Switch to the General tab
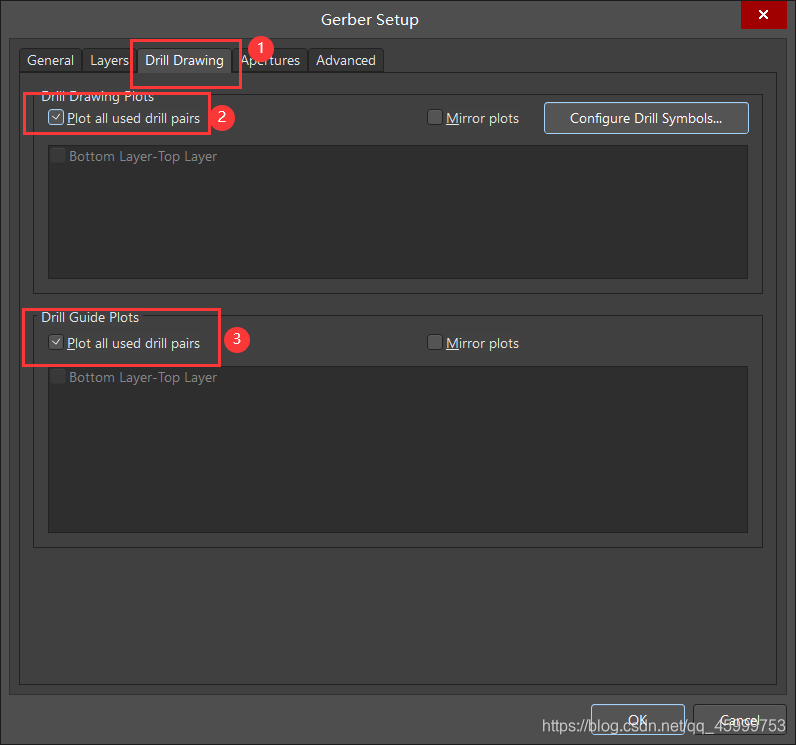 [x=50, y=60]
